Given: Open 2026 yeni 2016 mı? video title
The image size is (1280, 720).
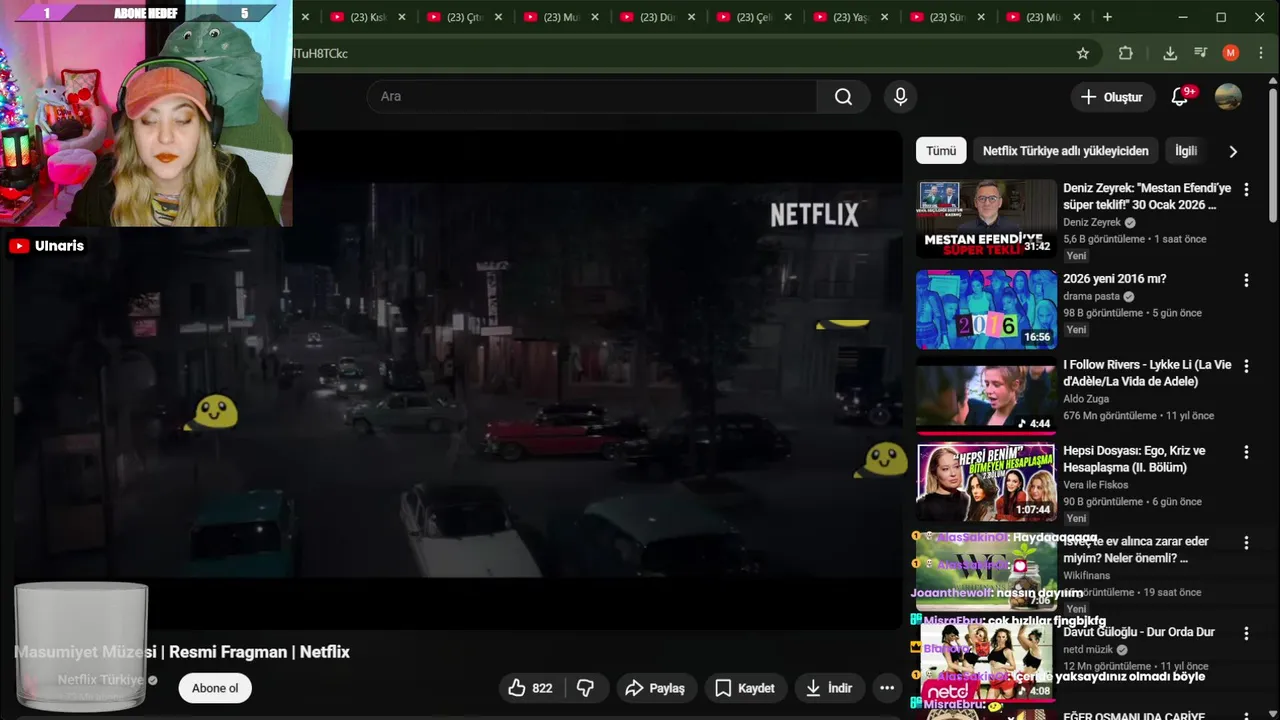Looking at the screenshot, I should (x=1114, y=279).
